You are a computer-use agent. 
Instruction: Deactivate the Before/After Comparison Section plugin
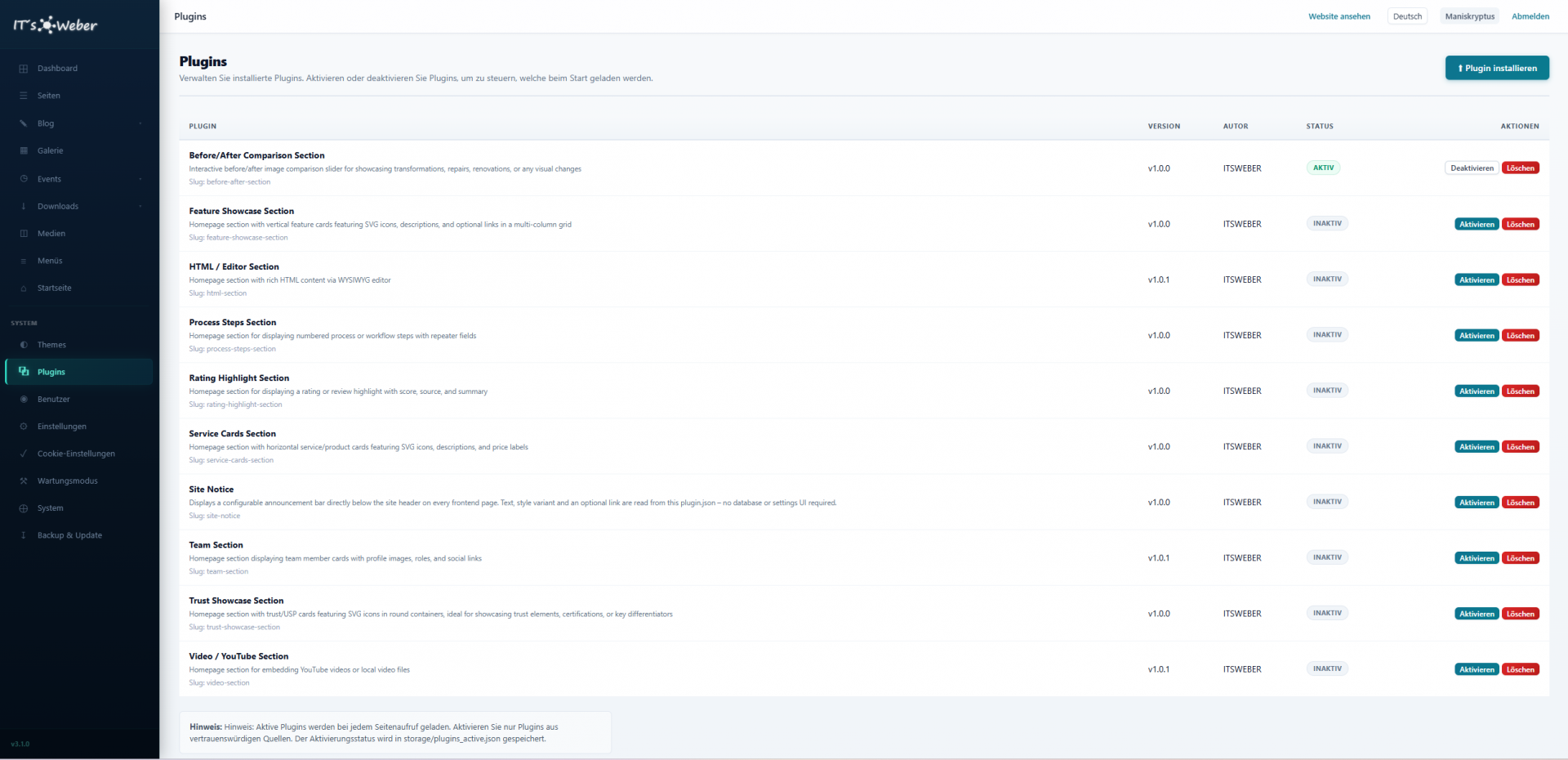(1472, 168)
